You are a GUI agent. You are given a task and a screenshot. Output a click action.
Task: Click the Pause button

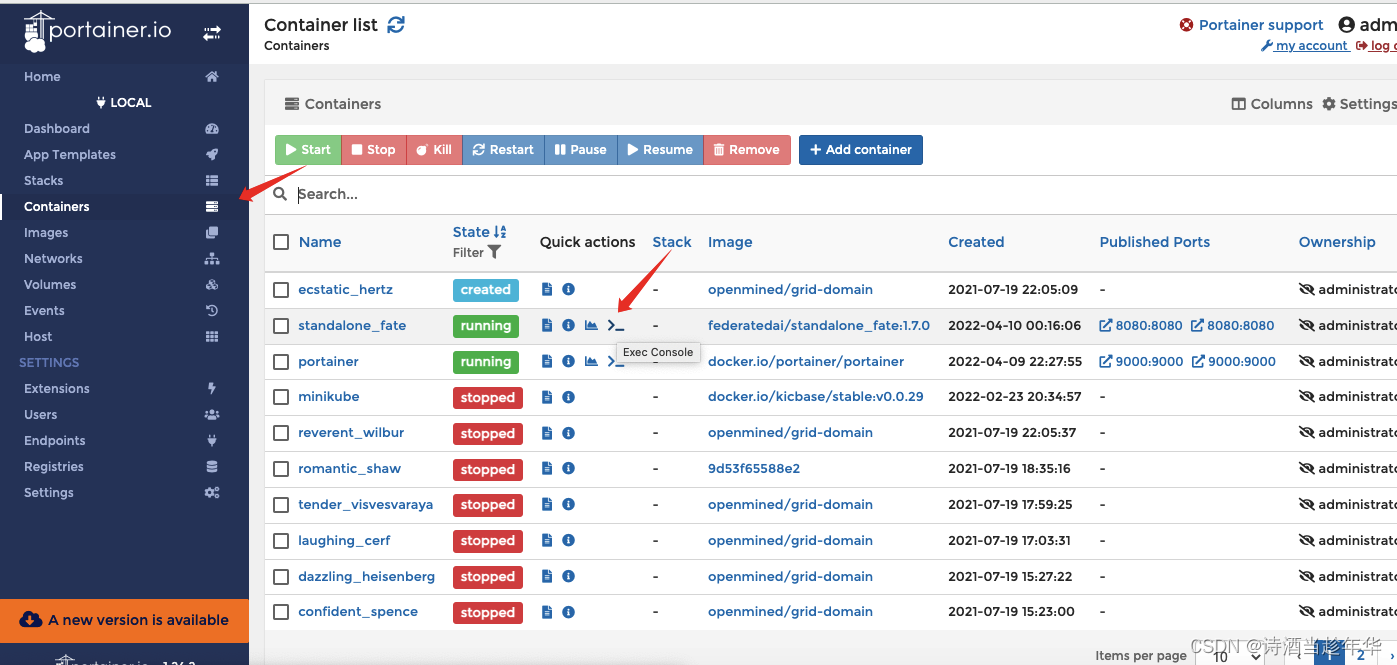(x=581, y=150)
